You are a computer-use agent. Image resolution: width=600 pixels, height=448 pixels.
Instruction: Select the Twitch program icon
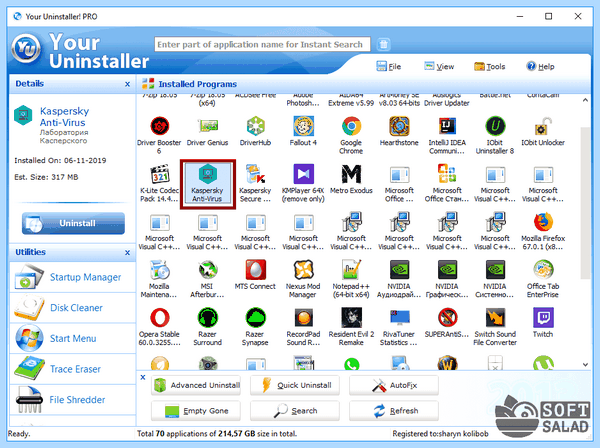pos(543,318)
